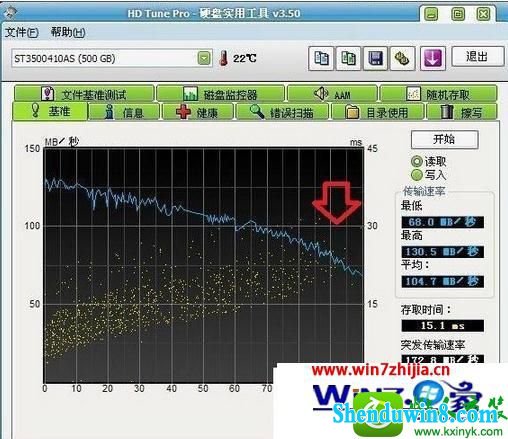Click the copy screenshot icon

[348, 58]
